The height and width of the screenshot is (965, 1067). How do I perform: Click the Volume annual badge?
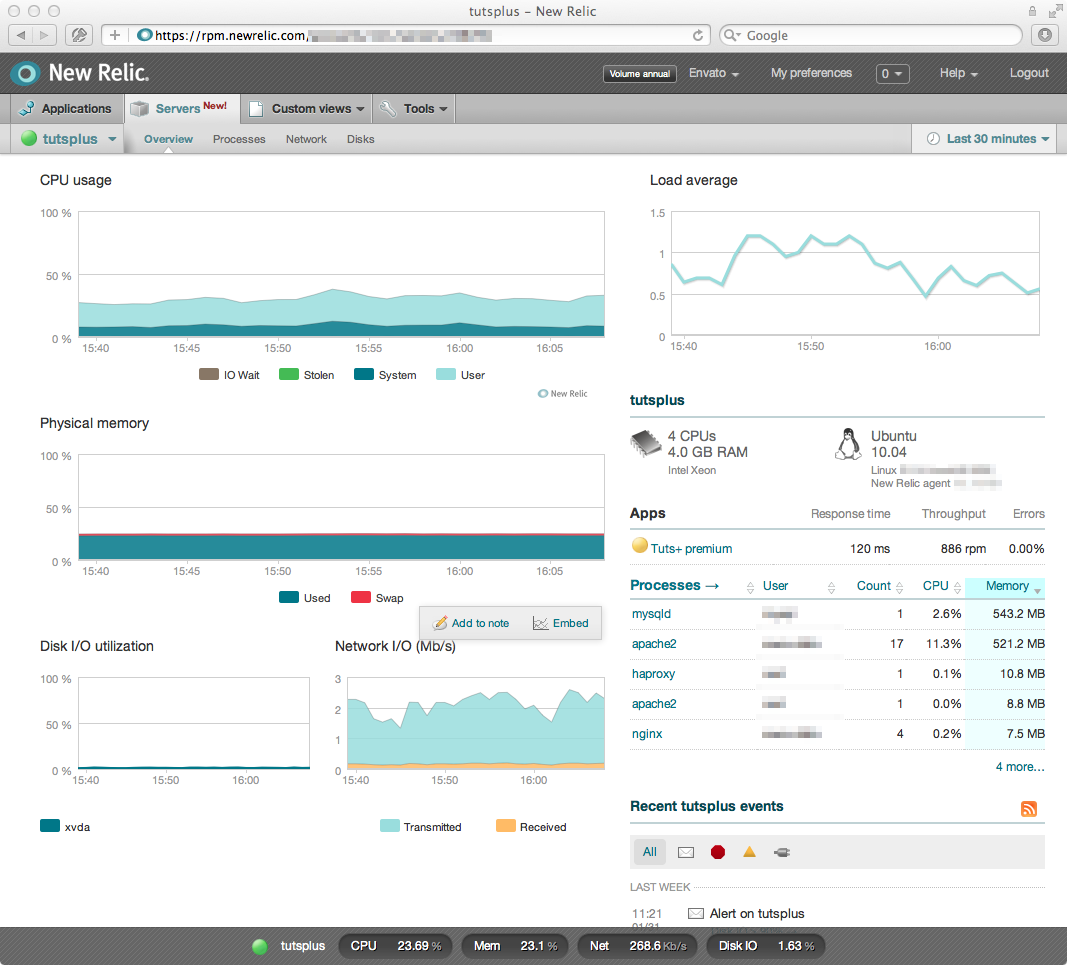tap(639, 73)
